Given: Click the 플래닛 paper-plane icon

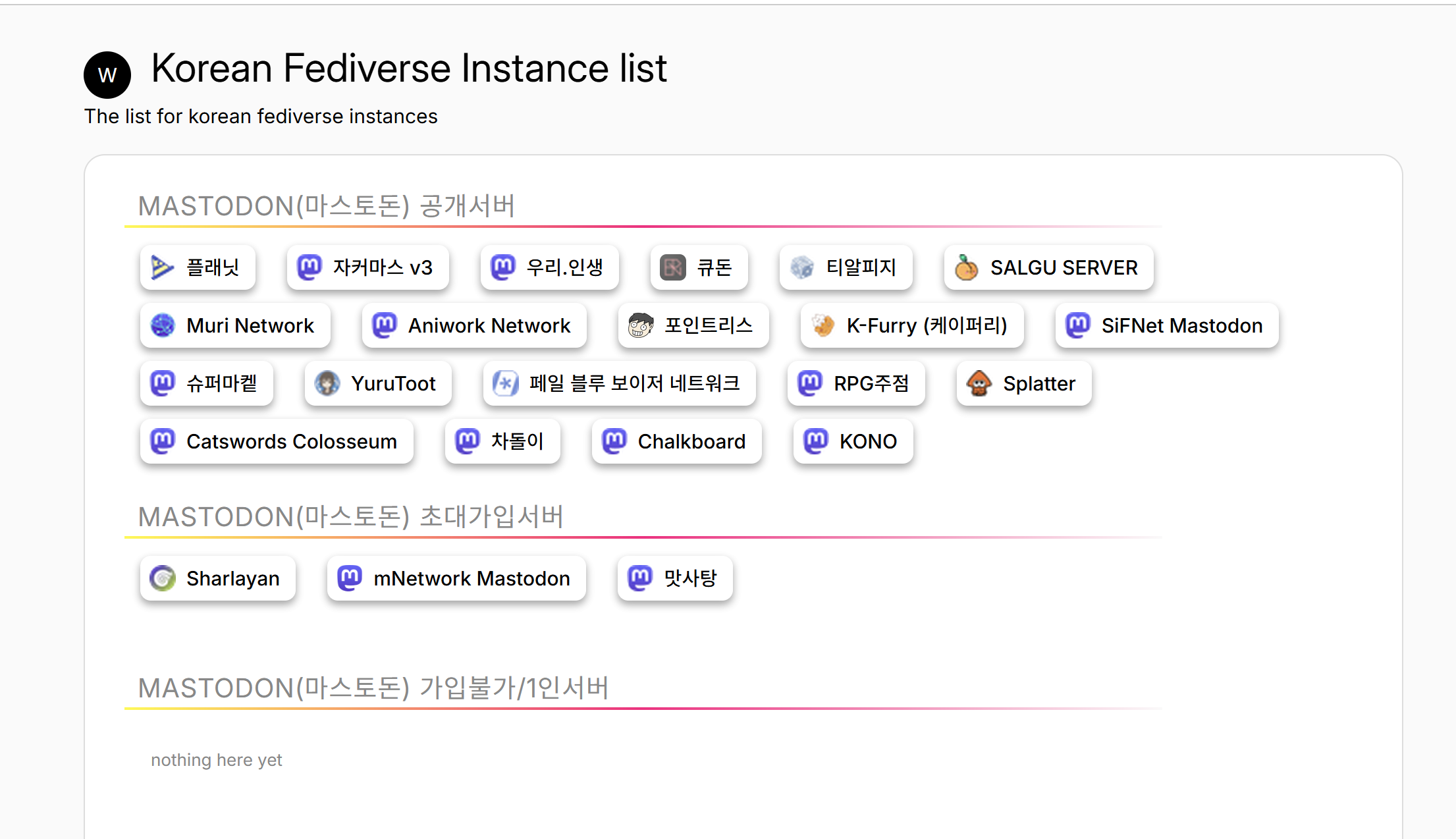Looking at the screenshot, I should 162,267.
